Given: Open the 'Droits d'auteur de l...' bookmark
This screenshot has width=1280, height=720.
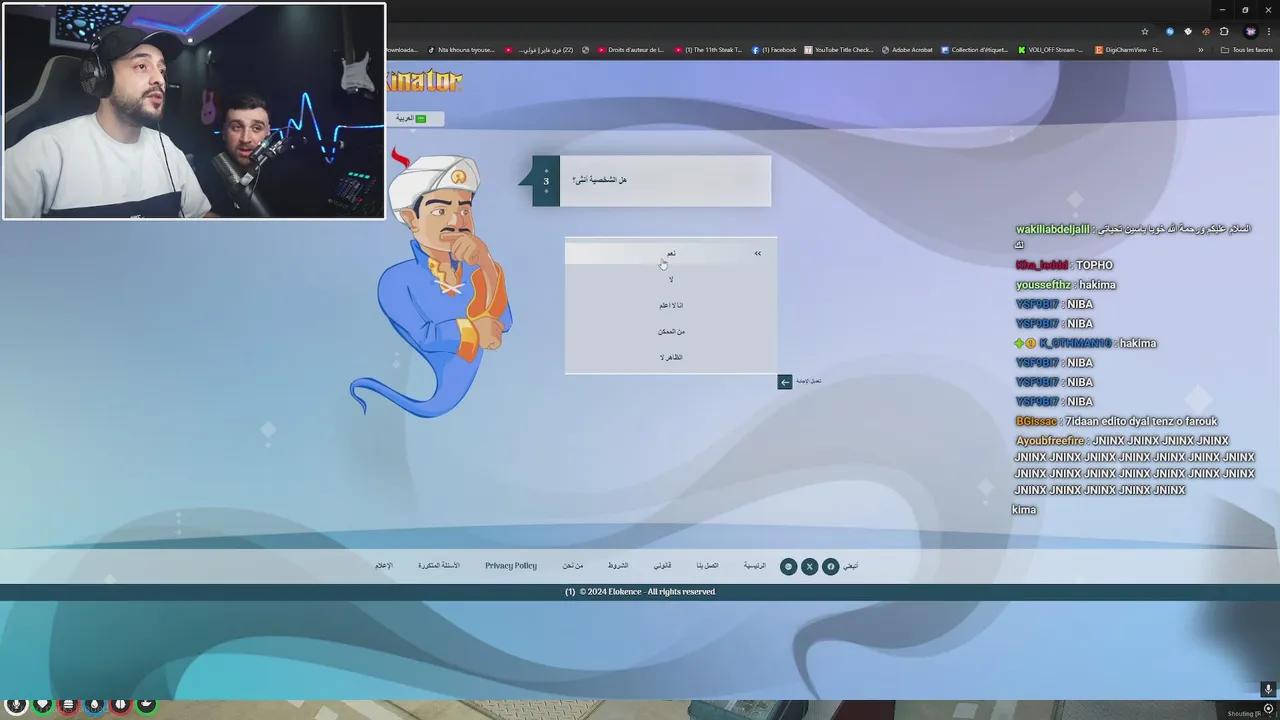Looking at the screenshot, I should click(x=631, y=50).
